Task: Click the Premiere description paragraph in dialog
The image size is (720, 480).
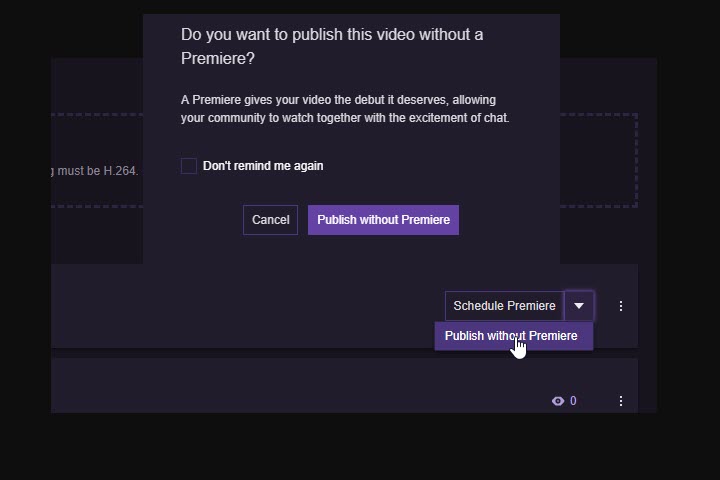Action: [x=344, y=109]
